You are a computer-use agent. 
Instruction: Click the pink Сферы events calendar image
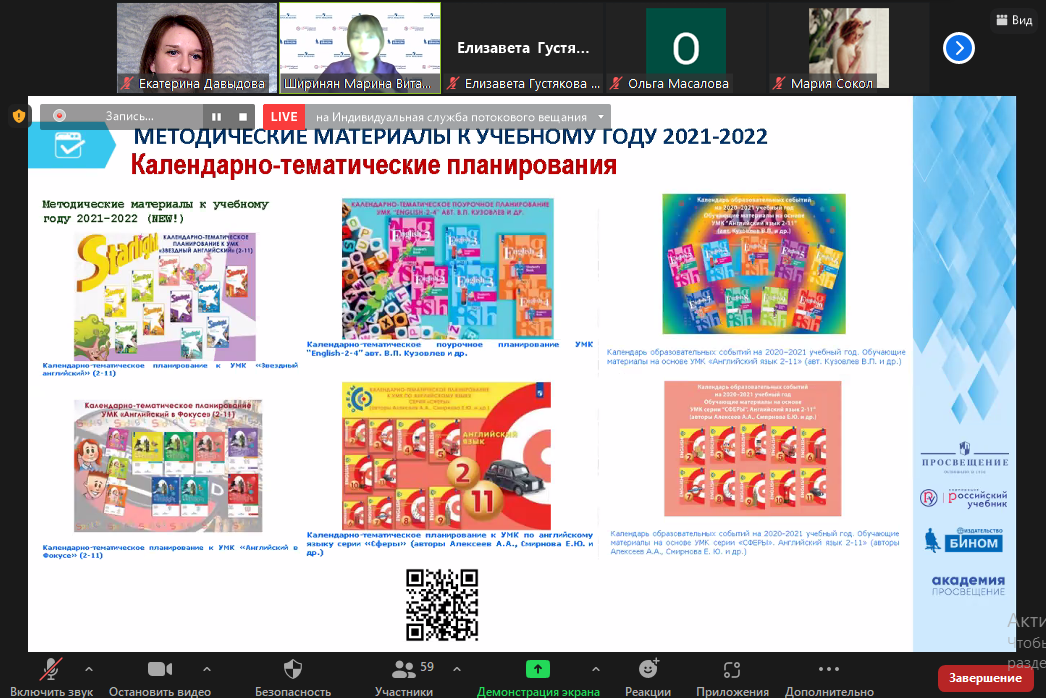click(752, 448)
